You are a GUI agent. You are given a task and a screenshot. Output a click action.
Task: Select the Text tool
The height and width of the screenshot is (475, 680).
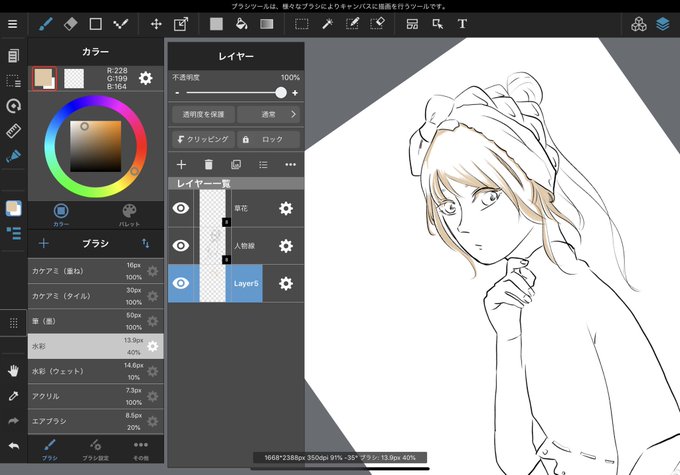coord(462,24)
